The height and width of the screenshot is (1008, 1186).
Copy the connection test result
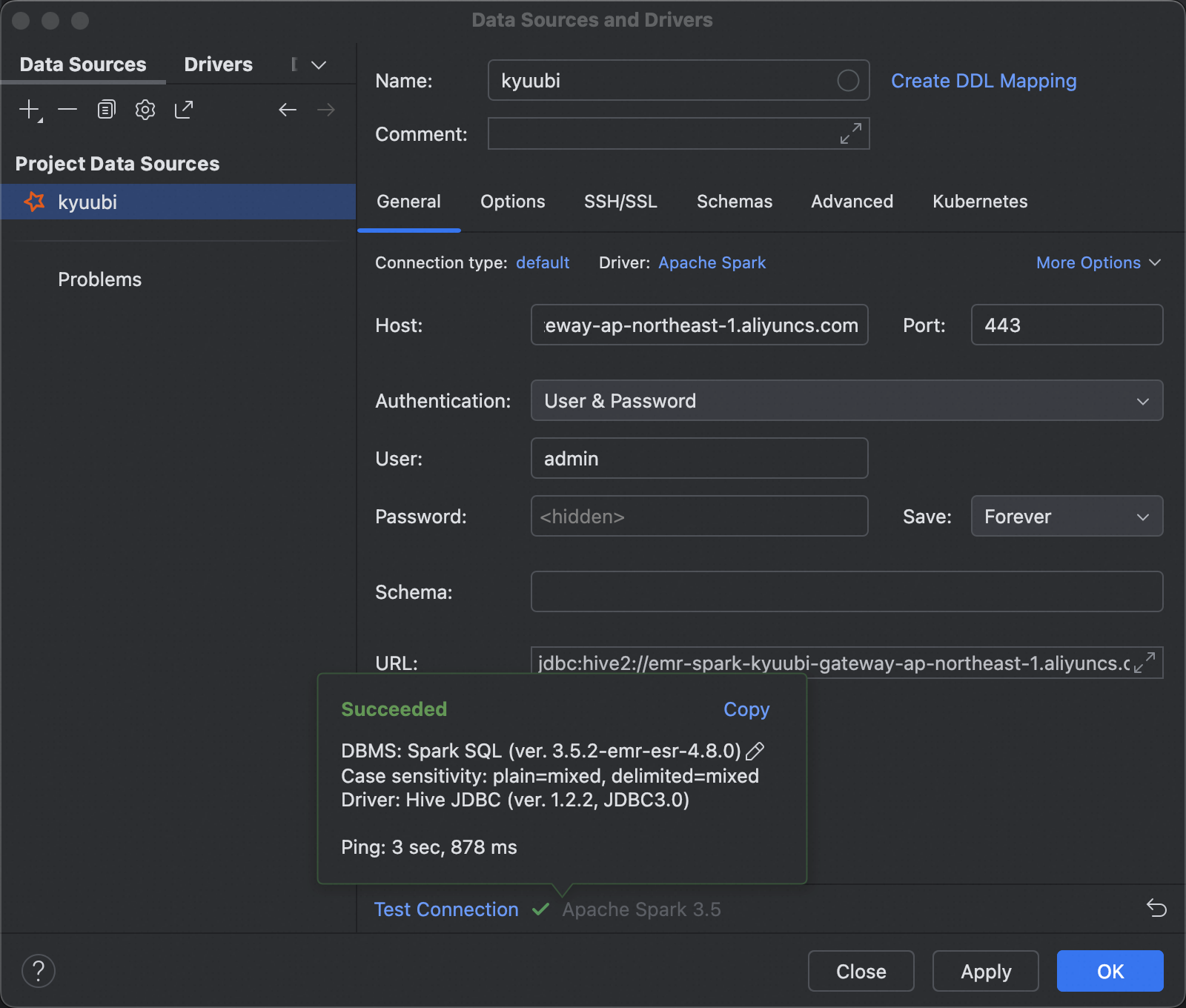[746, 709]
